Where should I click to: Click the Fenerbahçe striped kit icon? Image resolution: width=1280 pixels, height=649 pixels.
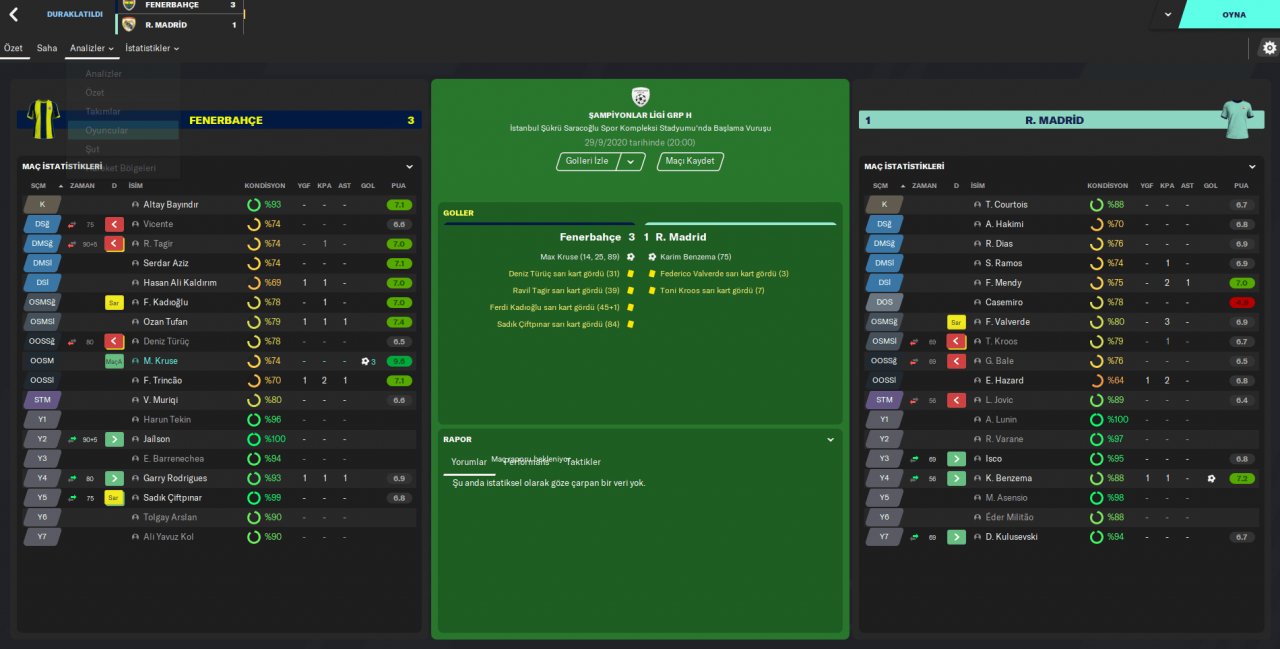[x=43, y=119]
